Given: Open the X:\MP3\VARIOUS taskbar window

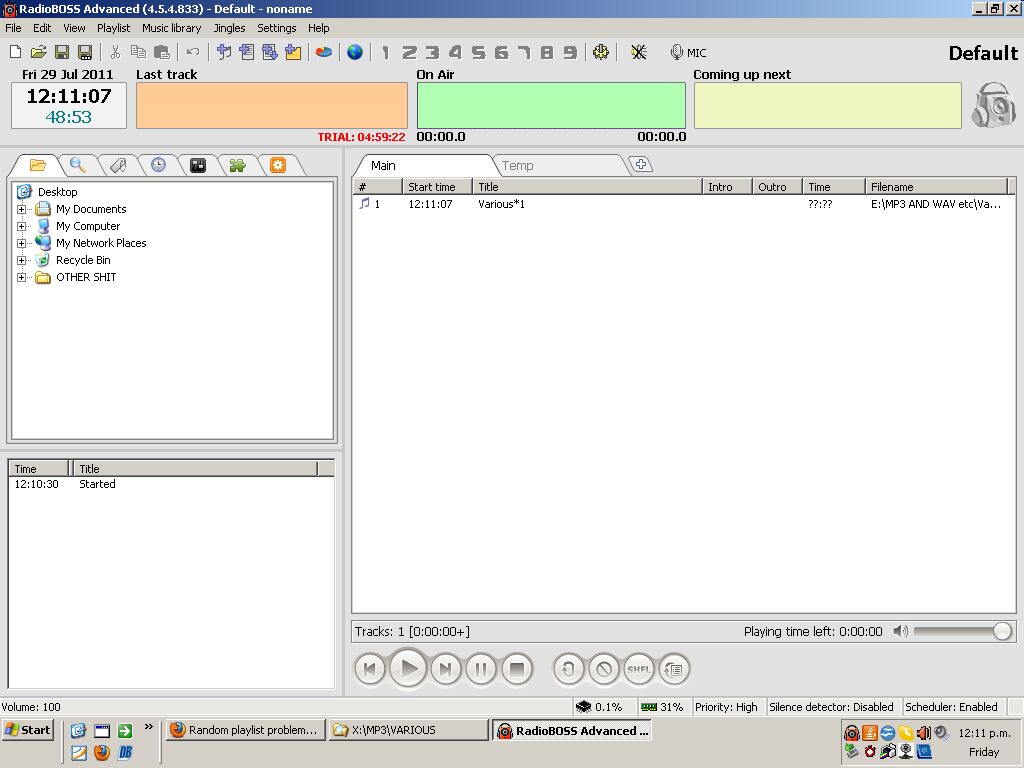Looking at the screenshot, I should [x=408, y=730].
